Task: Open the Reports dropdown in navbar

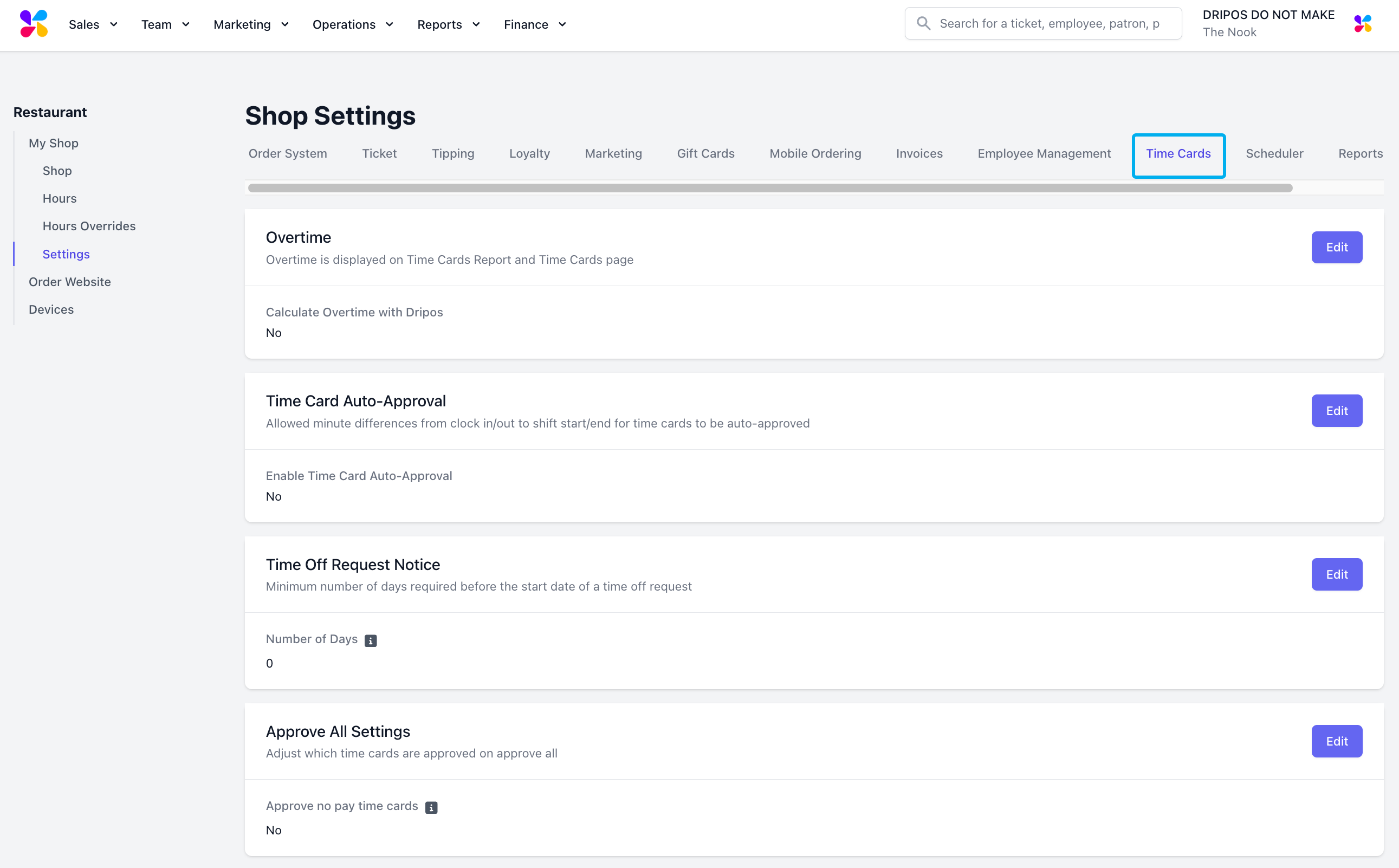Action: [x=448, y=24]
